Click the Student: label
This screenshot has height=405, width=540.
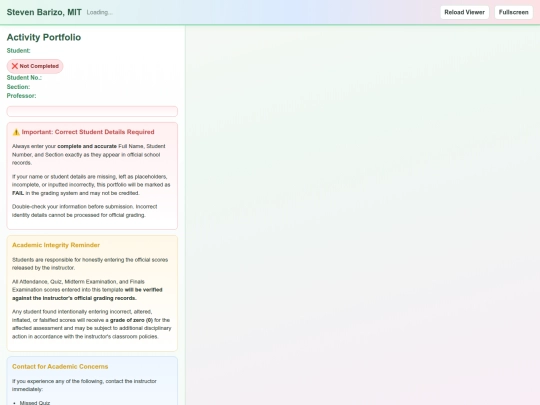click(19, 51)
